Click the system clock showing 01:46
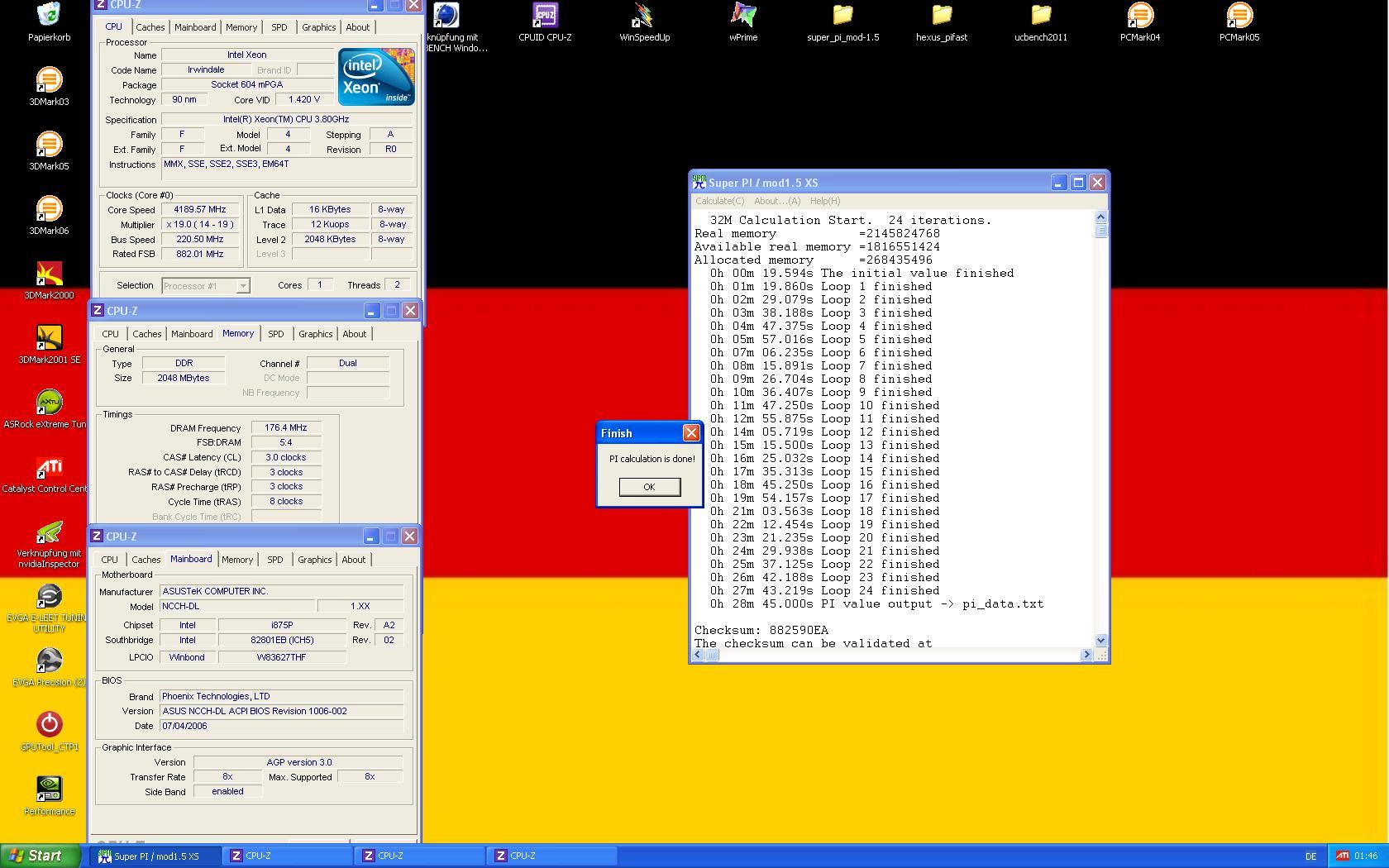 pyautogui.click(x=1366, y=856)
